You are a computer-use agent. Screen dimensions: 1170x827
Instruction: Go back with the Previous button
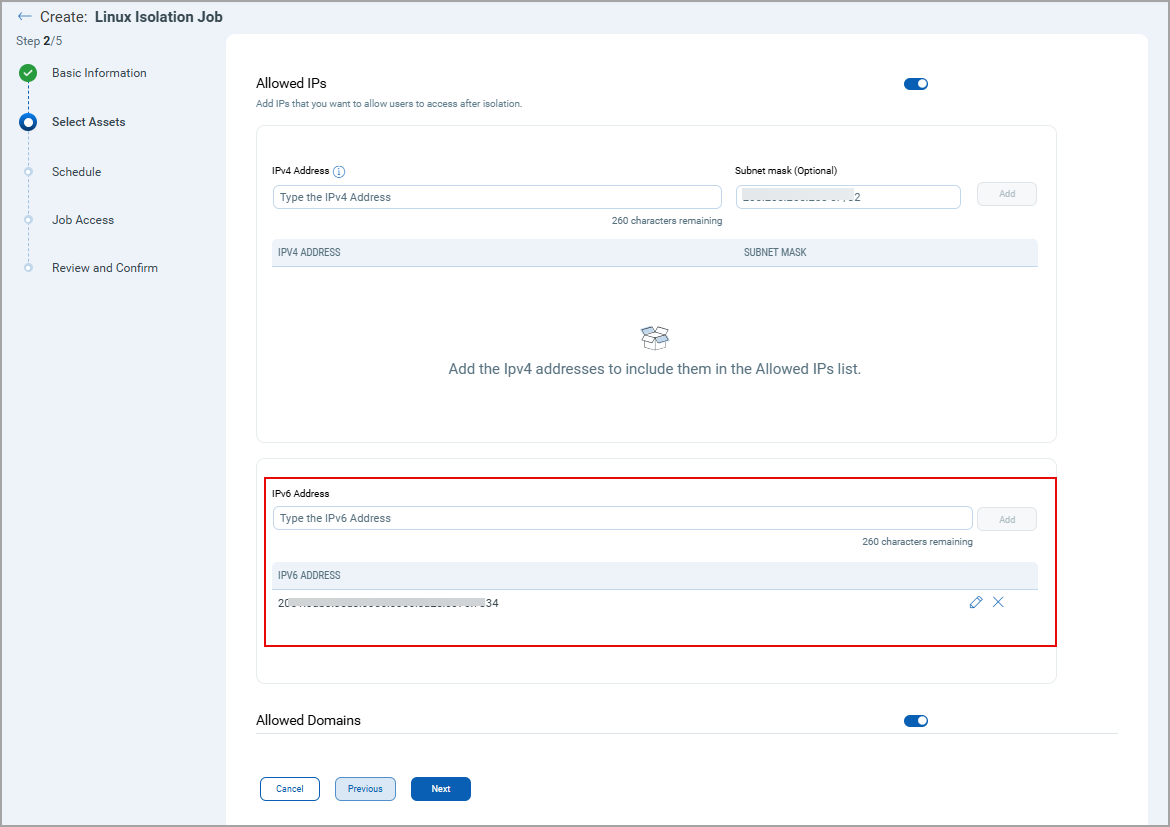[x=365, y=789]
